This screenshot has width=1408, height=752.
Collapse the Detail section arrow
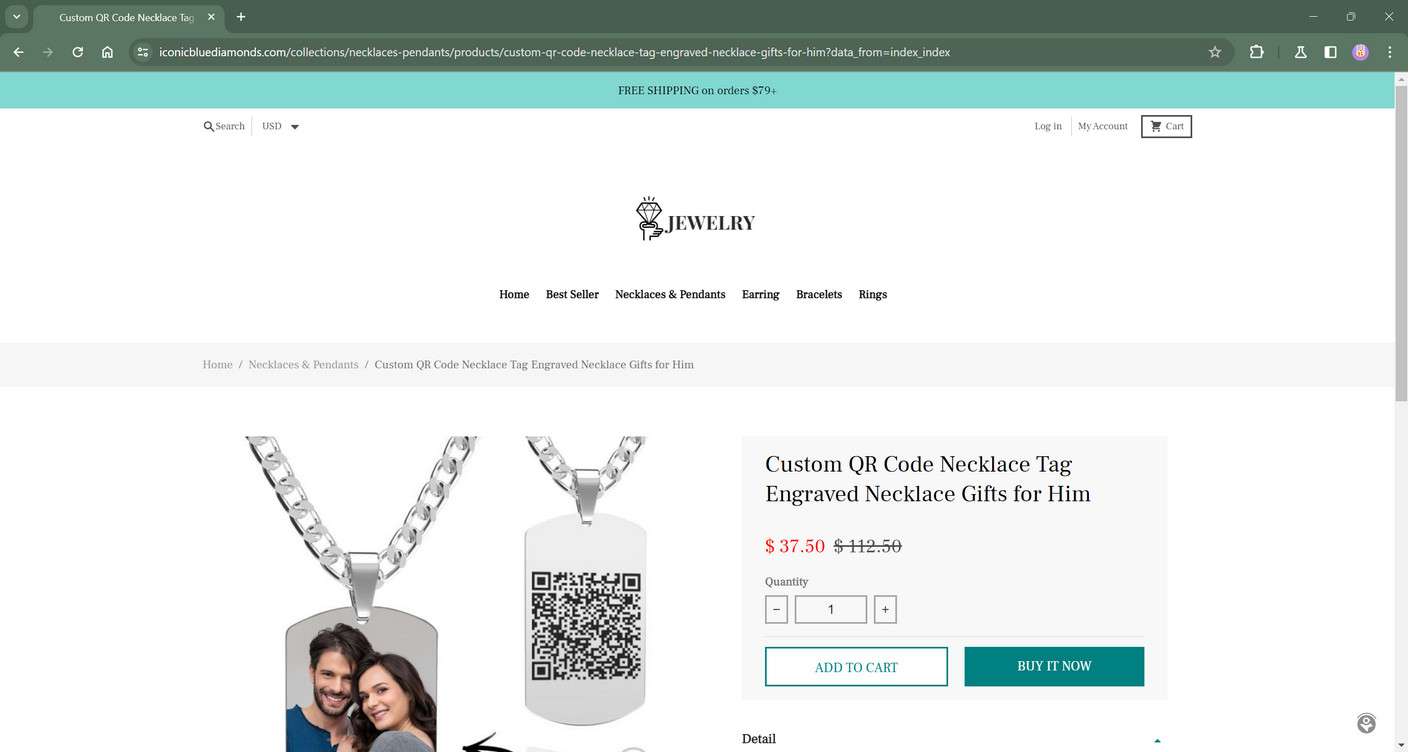(x=1157, y=740)
